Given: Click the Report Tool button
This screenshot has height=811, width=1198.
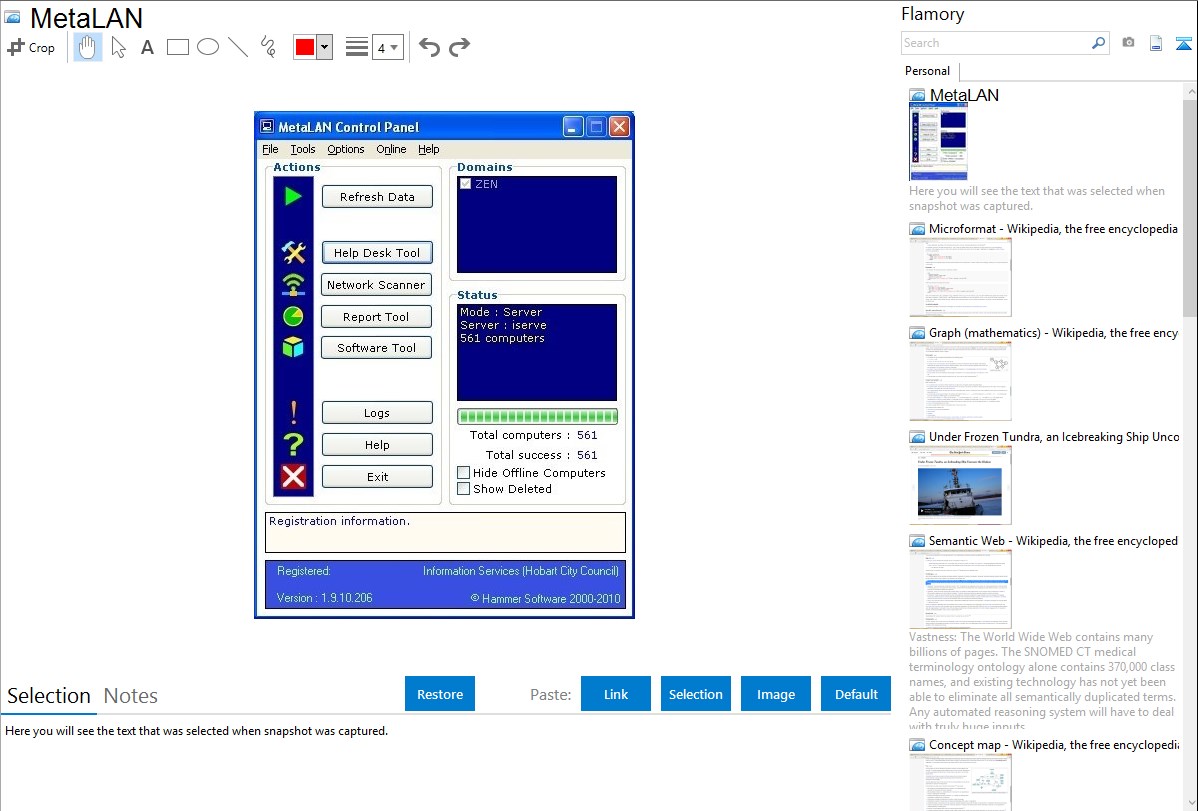Looking at the screenshot, I should point(376,316).
